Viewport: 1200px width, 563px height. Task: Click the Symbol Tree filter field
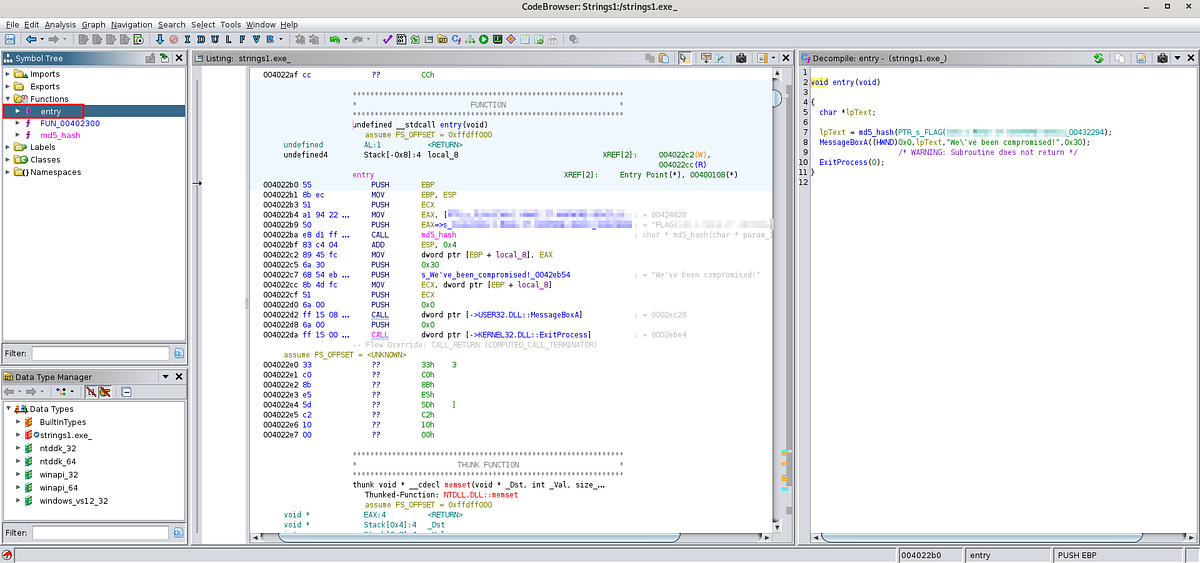click(x=100, y=353)
